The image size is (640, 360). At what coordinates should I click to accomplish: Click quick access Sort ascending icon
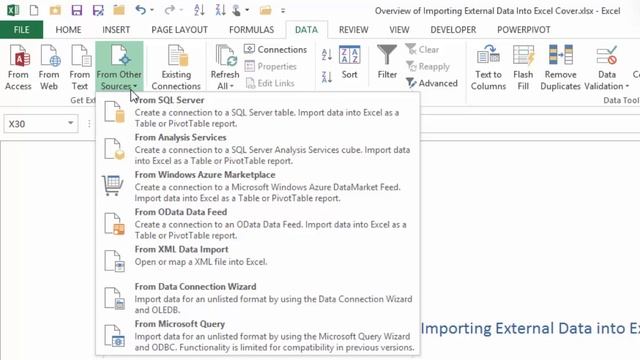click(199, 10)
